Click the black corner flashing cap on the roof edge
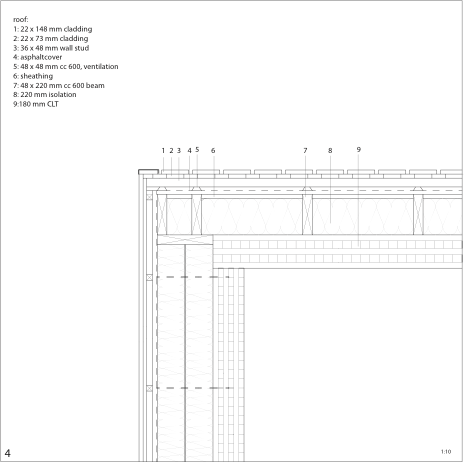The image size is (464, 462). coord(148,172)
